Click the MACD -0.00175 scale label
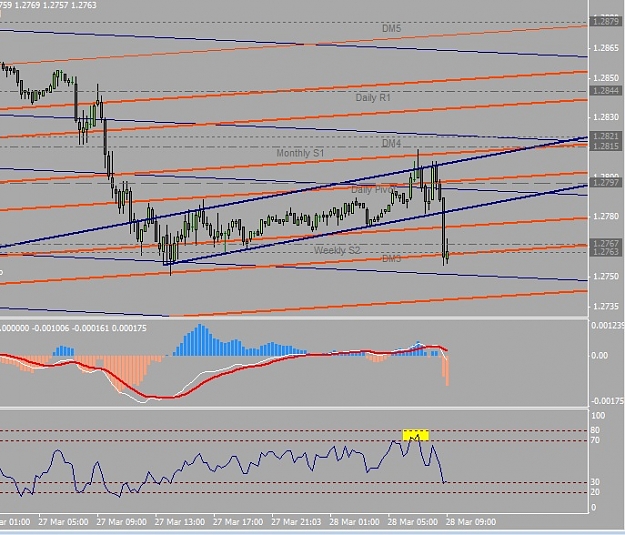 [607, 401]
